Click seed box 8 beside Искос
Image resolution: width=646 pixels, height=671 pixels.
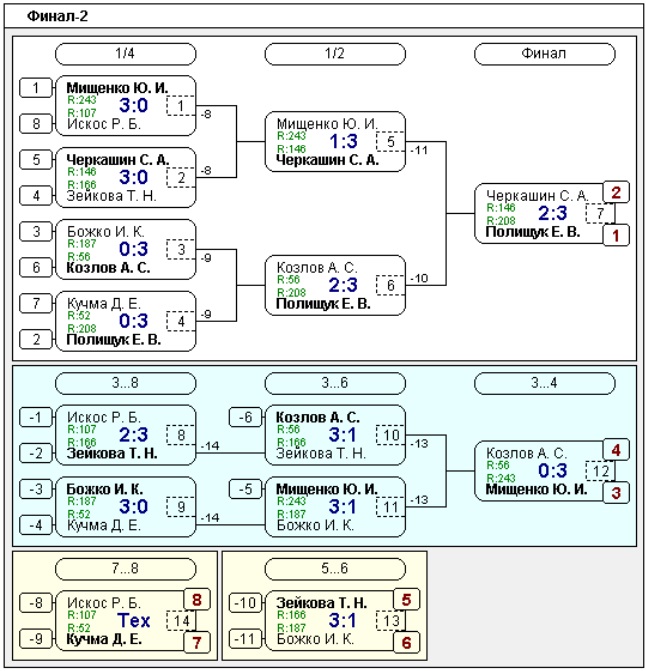pos(36,124)
